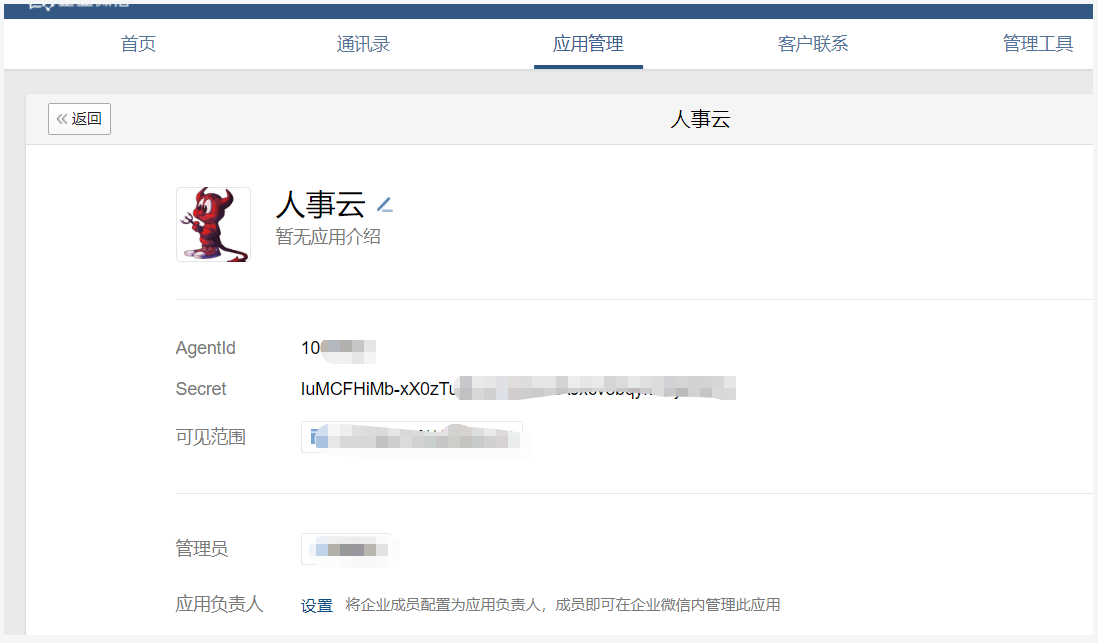Open the 首页 tab

point(138,44)
